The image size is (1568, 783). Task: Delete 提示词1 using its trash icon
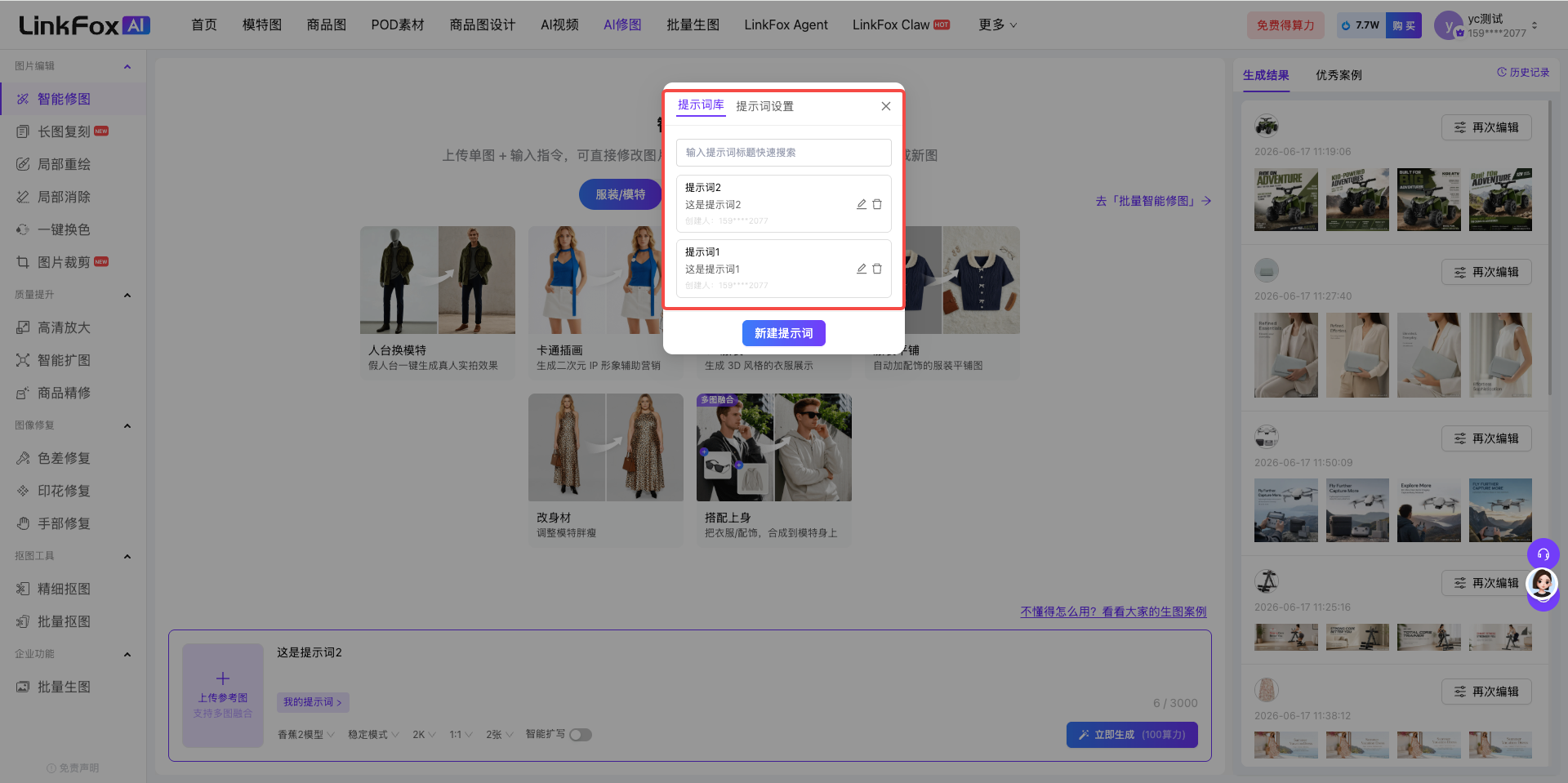tap(877, 269)
